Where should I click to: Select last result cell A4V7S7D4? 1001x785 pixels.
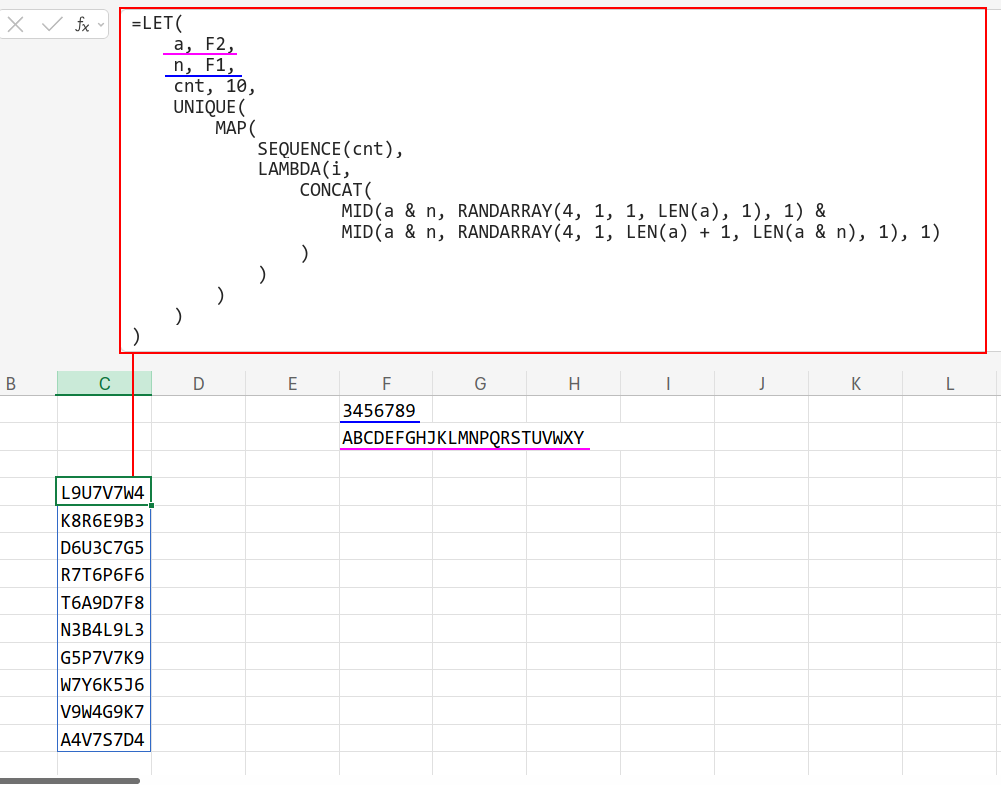103,740
